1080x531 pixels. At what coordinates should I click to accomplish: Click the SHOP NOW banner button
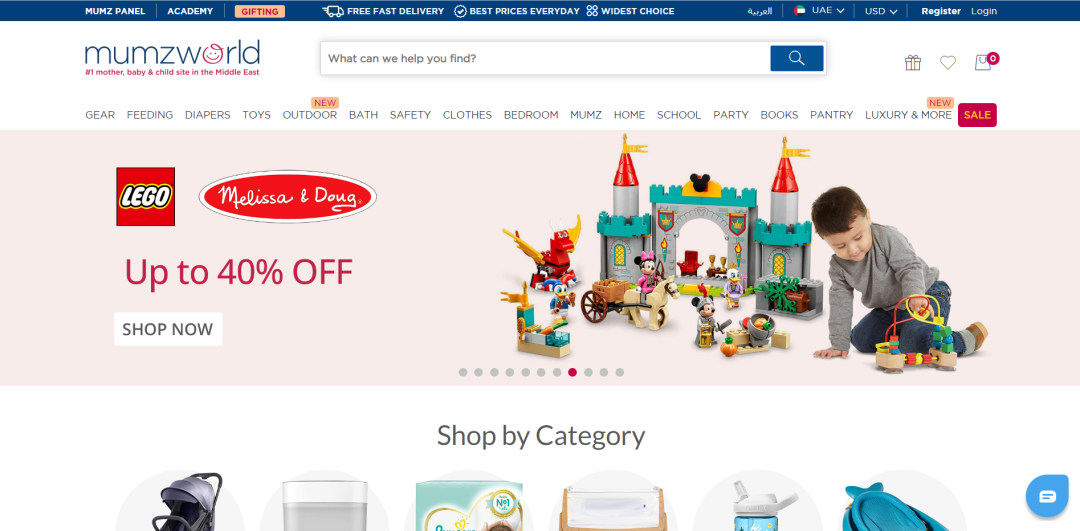tap(168, 329)
